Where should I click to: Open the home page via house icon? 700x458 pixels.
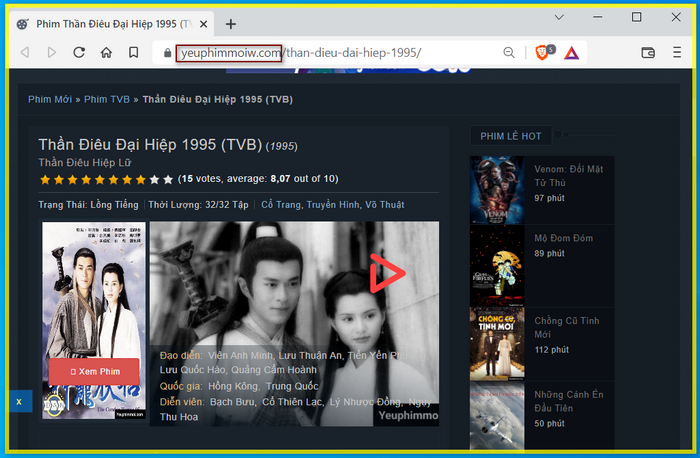[x=106, y=53]
